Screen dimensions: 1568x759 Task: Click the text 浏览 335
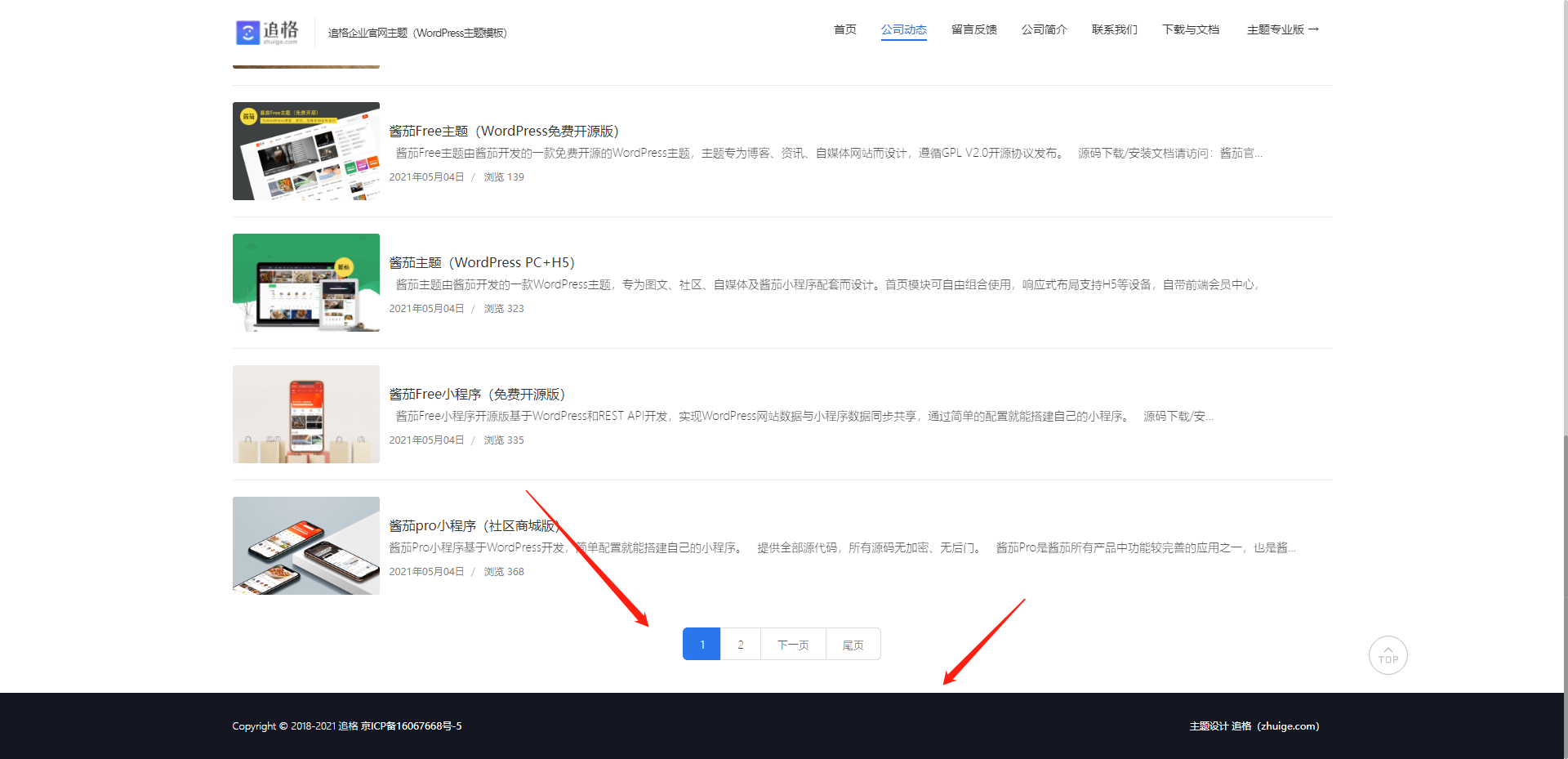tap(504, 440)
